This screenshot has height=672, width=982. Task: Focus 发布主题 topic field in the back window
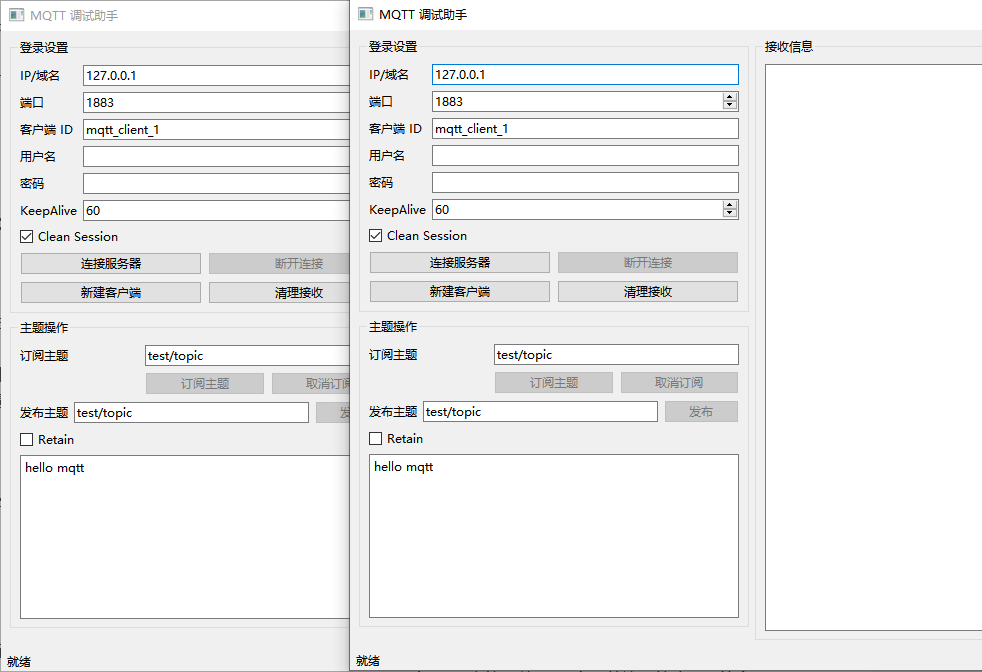[192, 413]
